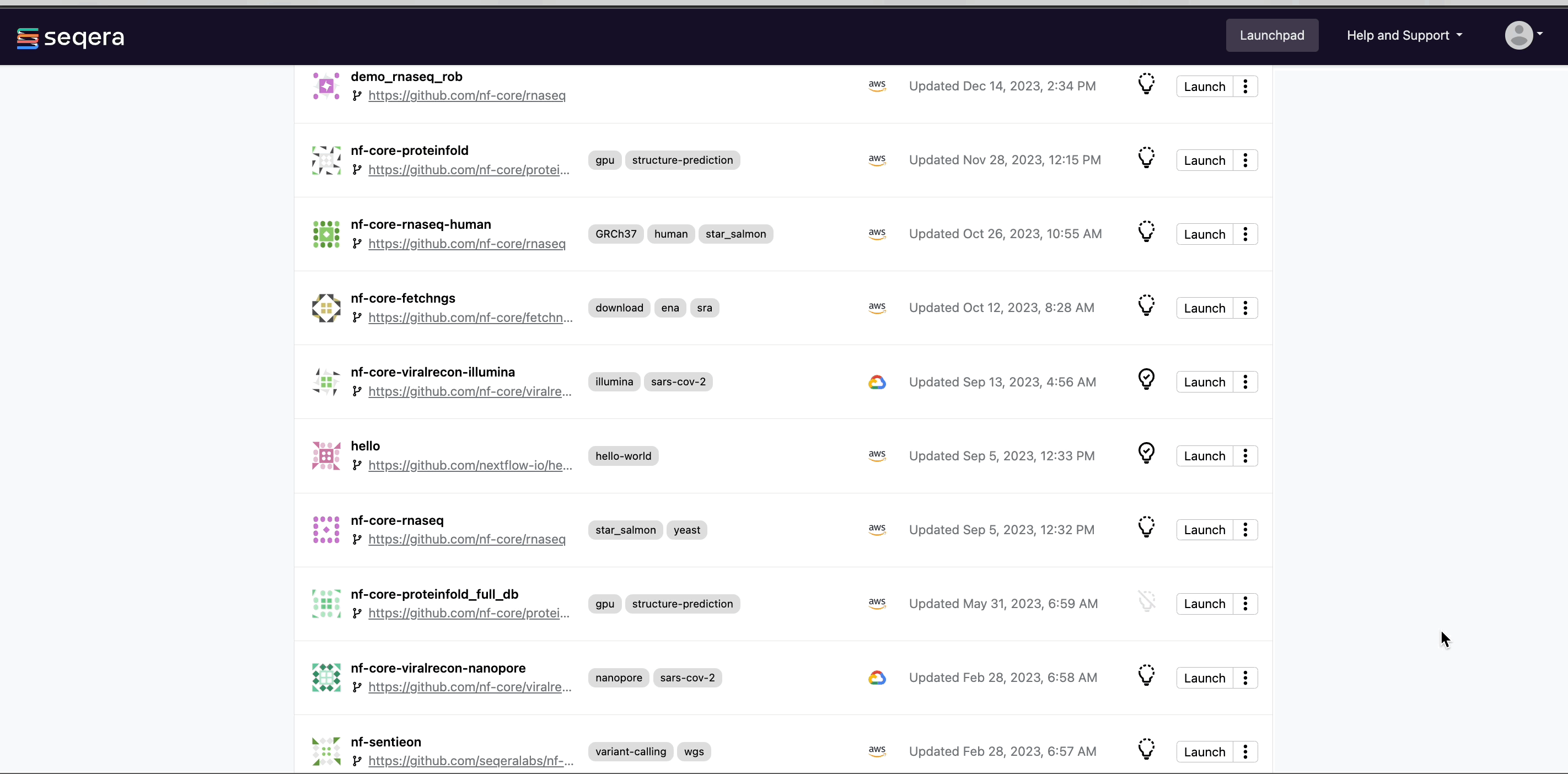Click the structure-prediction tag on nf-core-proteinfold
This screenshot has width=1568, height=774.
click(x=682, y=160)
